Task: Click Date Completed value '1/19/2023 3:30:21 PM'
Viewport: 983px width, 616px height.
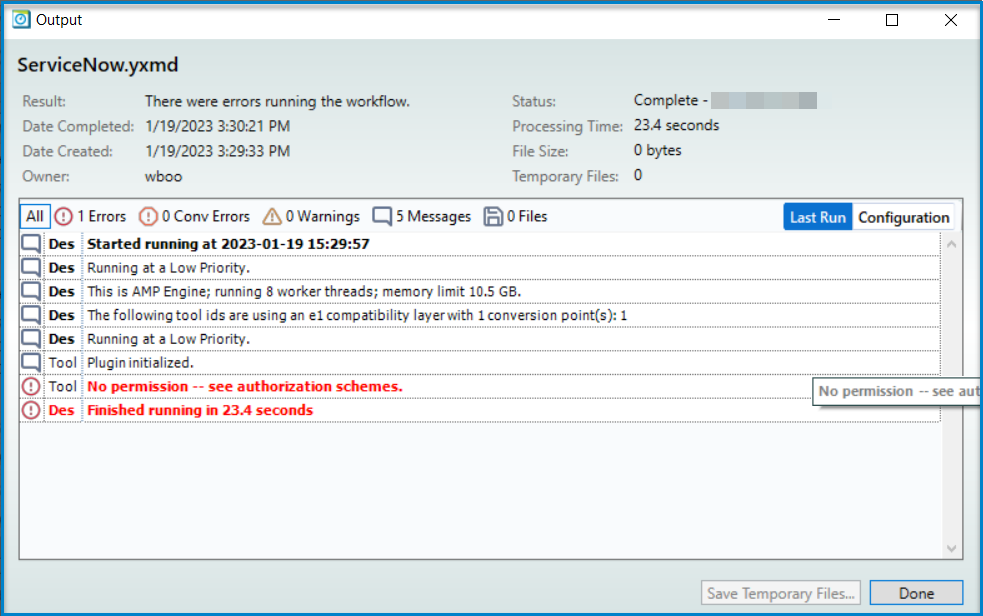Action: click(218, 126)
